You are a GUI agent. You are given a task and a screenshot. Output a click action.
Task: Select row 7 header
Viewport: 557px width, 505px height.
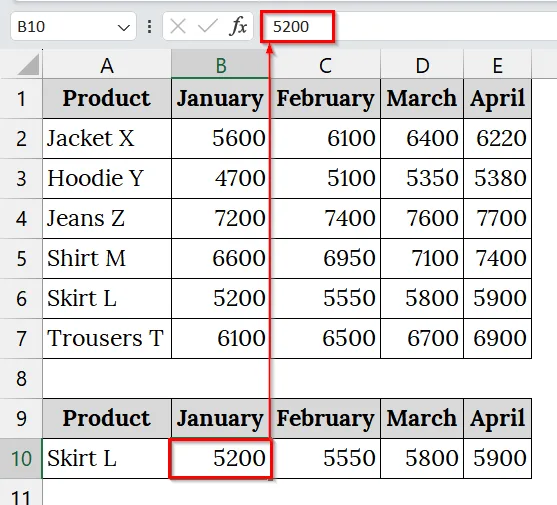[x=21, y=338]
